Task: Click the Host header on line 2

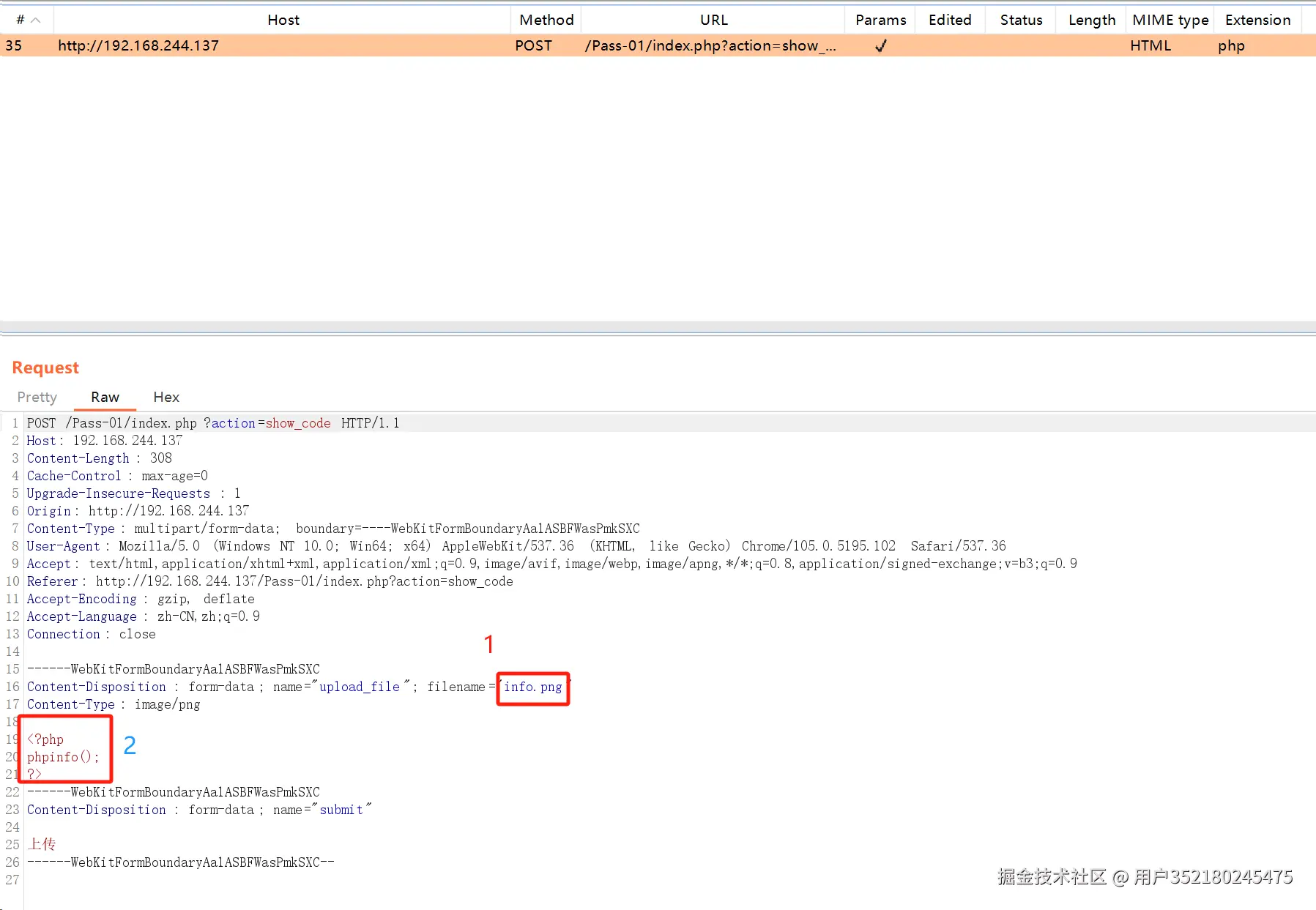Action: tap(105, 441)
